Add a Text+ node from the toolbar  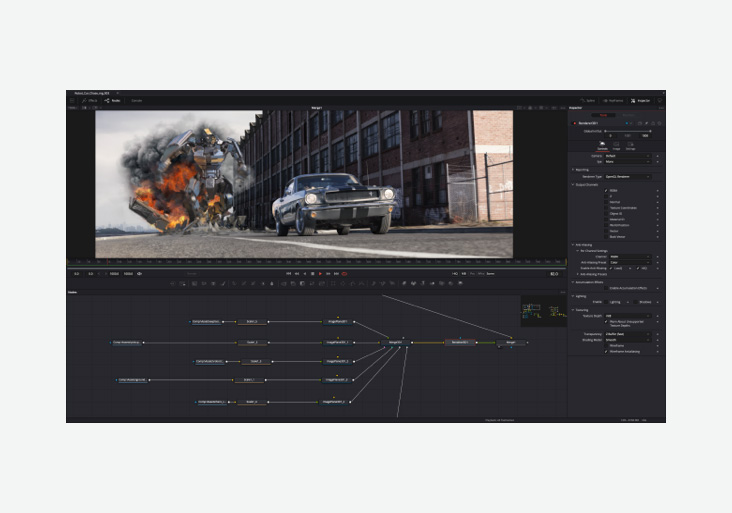pyautogui.click(x=213, y=283)
